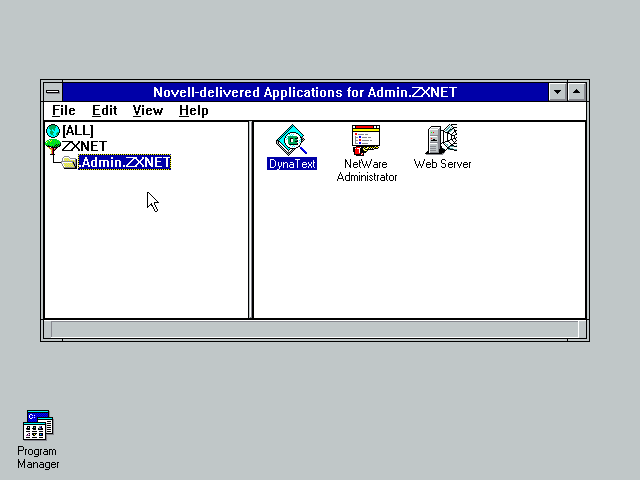Select the NetWare Administrator icon
The image size is (640, 480).
(367, 139)
